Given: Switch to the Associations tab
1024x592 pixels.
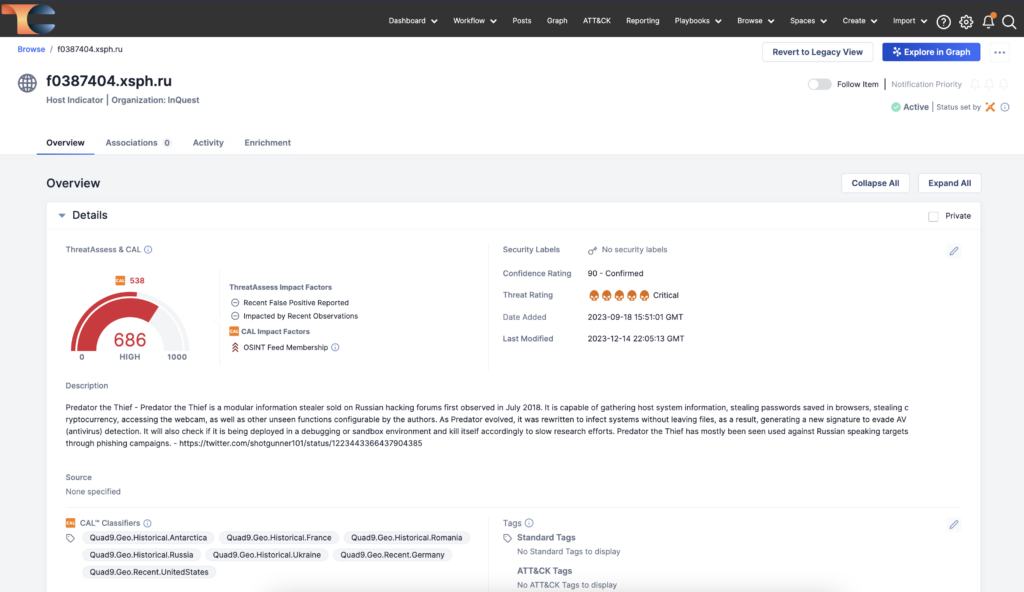Looking at the screenshot, I should (x=138, y=142).
